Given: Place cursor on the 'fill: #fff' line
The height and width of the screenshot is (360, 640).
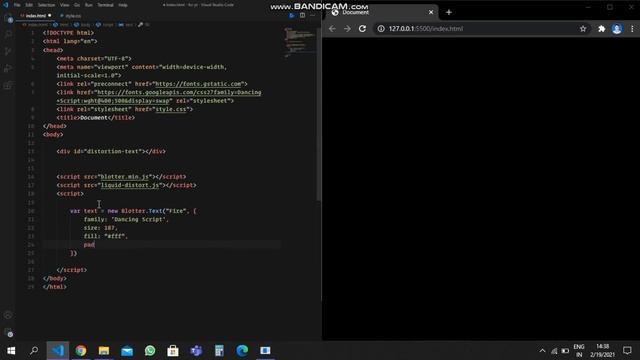Looking at the screenshot, I should pyautogui.click(x=106, y=236).
